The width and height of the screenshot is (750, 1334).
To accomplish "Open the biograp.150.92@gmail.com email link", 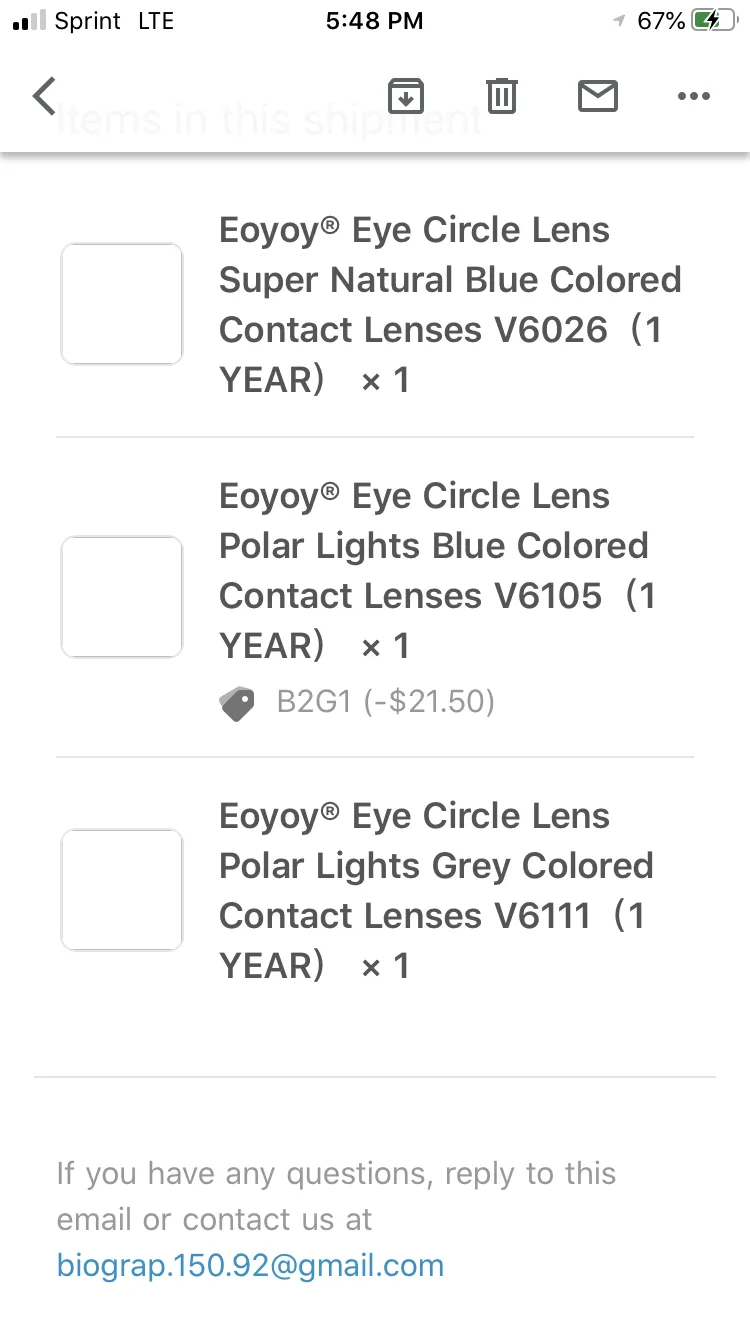I will 250,1266.
